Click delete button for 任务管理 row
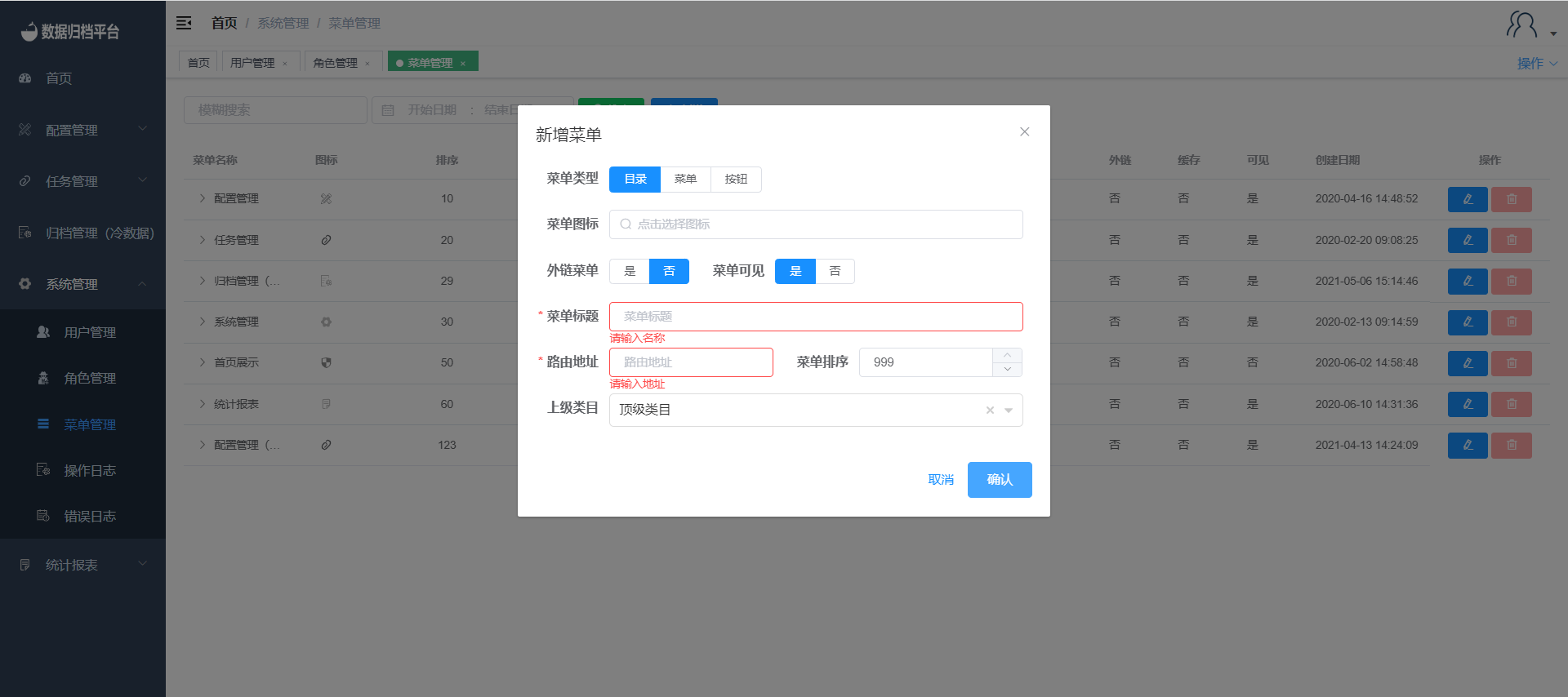Screen dimensions: 1568x697 tap(1512, 240)
